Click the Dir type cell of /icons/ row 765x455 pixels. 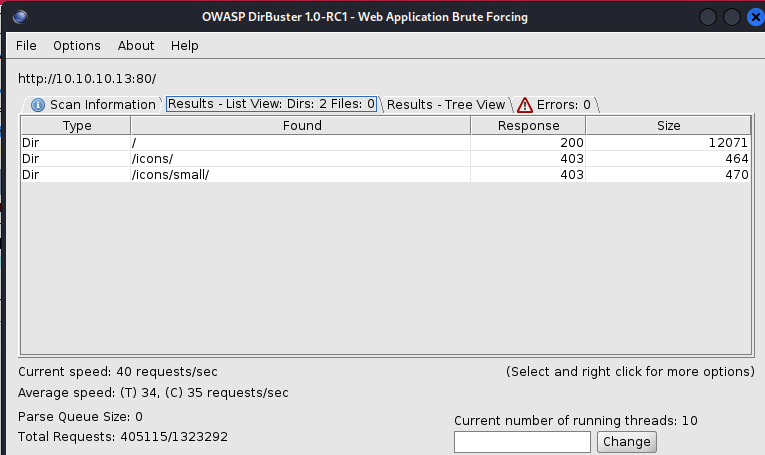tap(76, 158)
